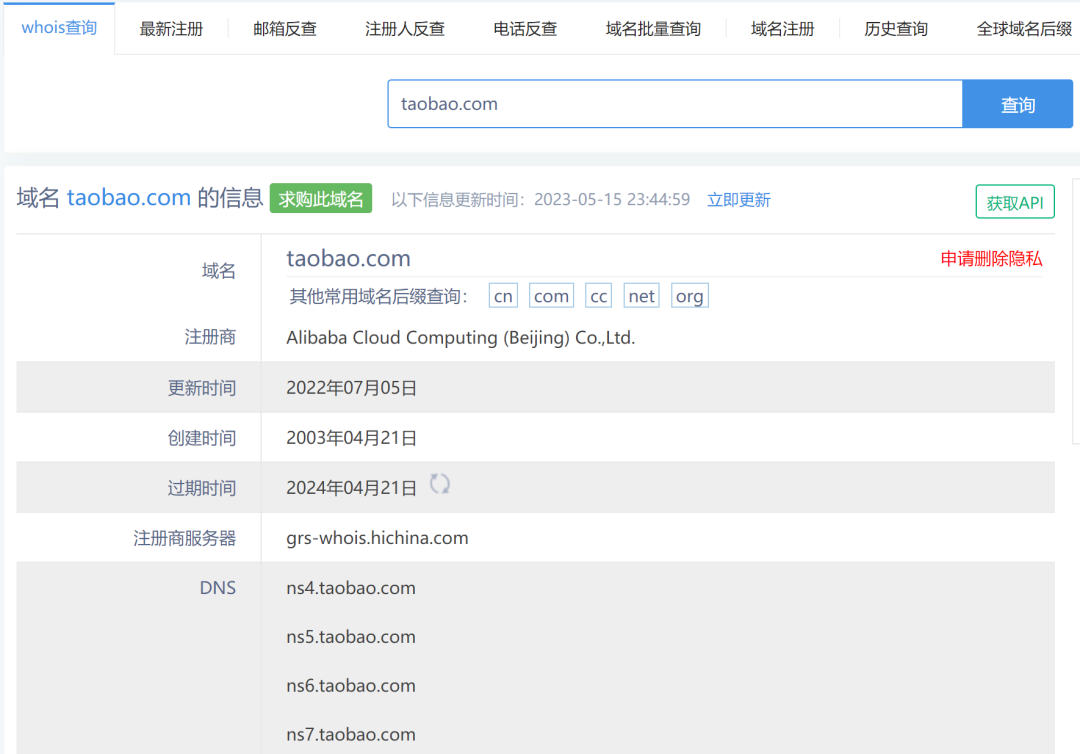Click the refresh icon beside expiration date
The height and width of the screenshot is (754, 1080).
point(440,485)
